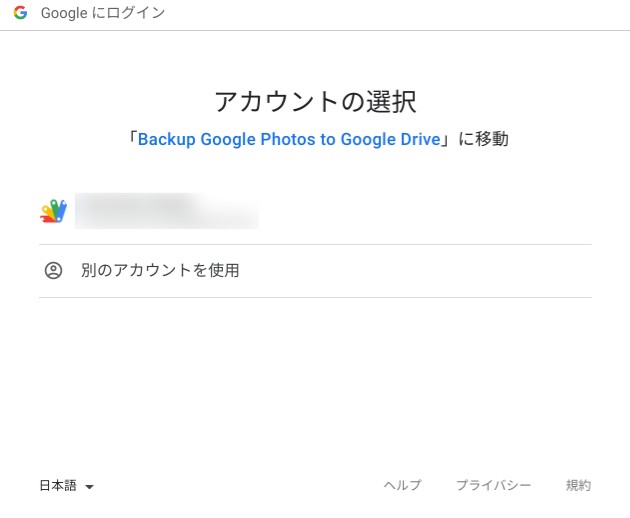Image resolution: width=630 pixels, height=518 pixels.
Task: Click the opening 「 bracket before Backup
Action: (130, 139)
